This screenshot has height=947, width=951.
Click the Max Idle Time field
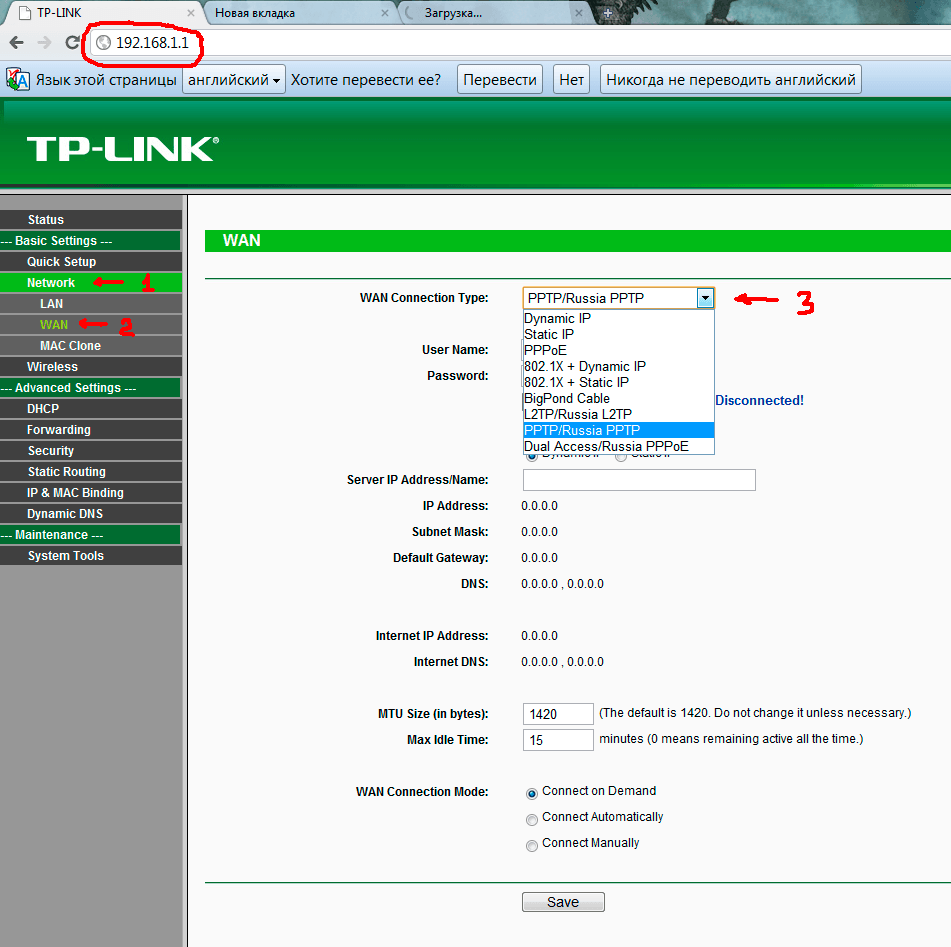[x=558, y=740]
